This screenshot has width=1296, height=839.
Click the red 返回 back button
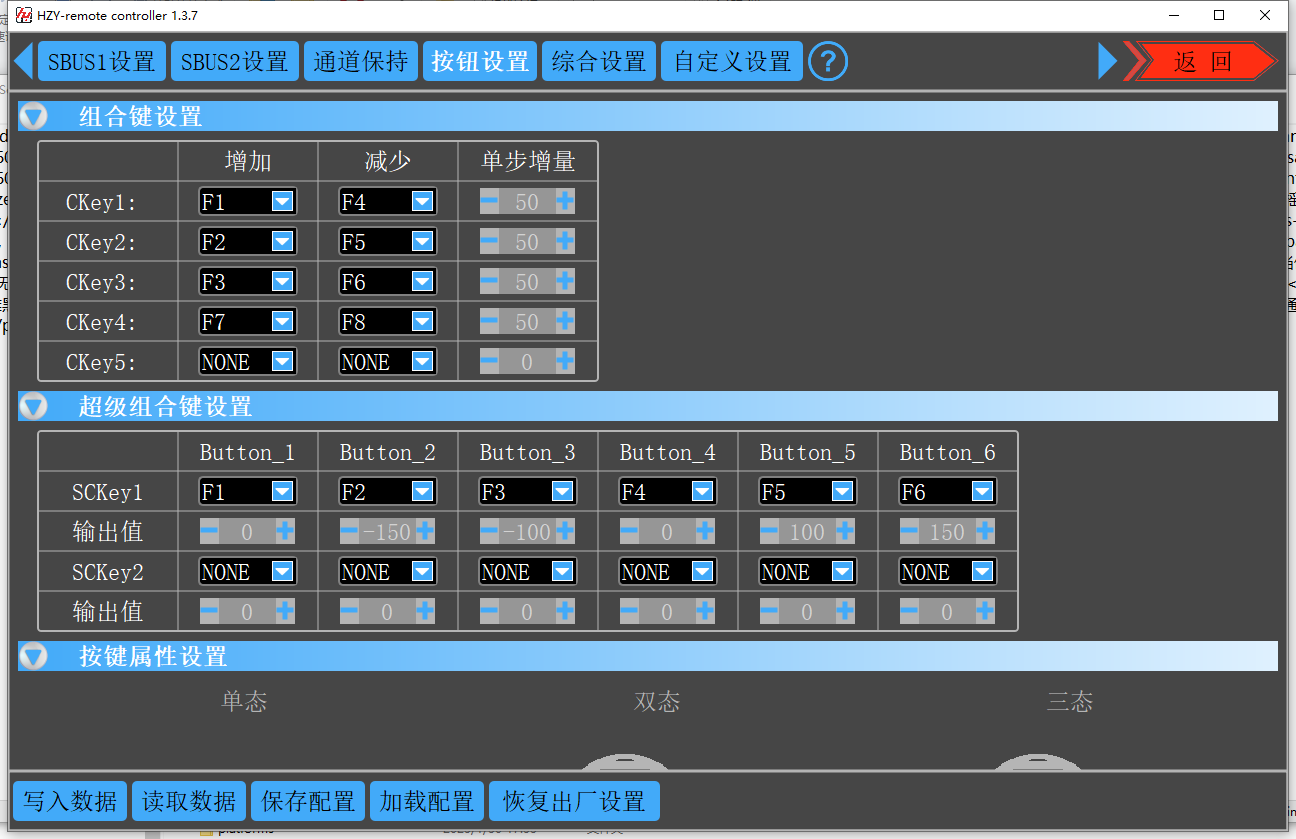coord(1202,62)
